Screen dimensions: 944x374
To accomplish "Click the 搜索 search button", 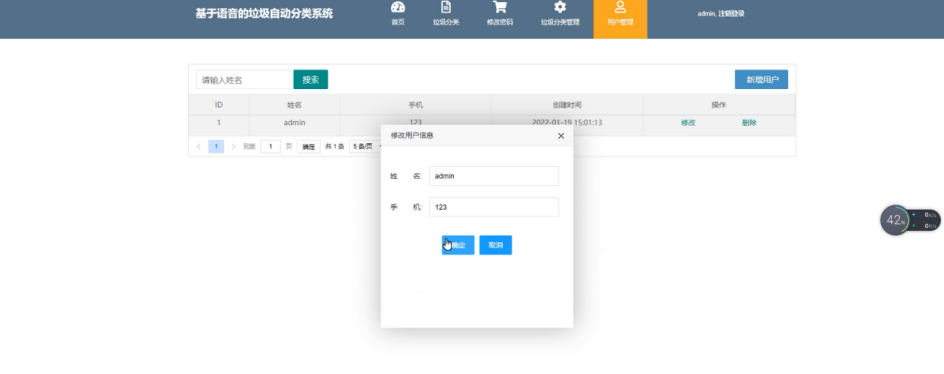I will pos(311,79).
